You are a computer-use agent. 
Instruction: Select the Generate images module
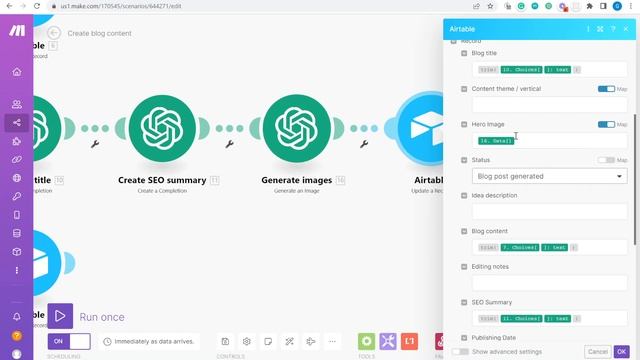coord(297,129)
